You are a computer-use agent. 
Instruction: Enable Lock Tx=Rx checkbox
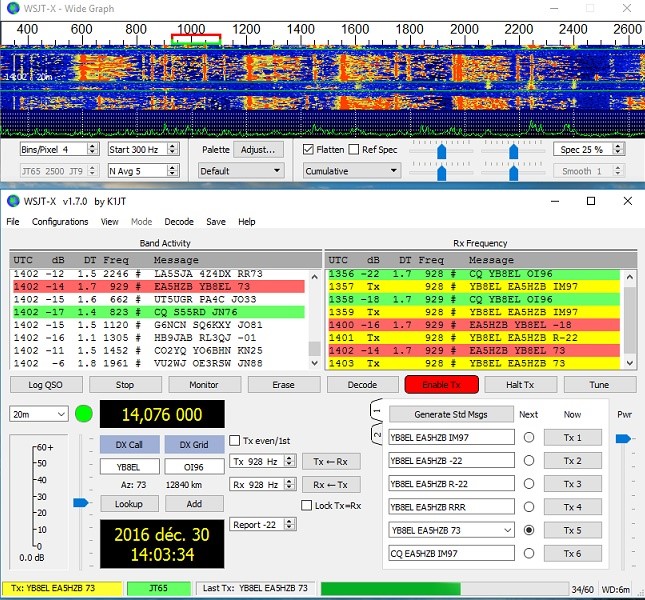pyautogui.click(x=306, y=505)
